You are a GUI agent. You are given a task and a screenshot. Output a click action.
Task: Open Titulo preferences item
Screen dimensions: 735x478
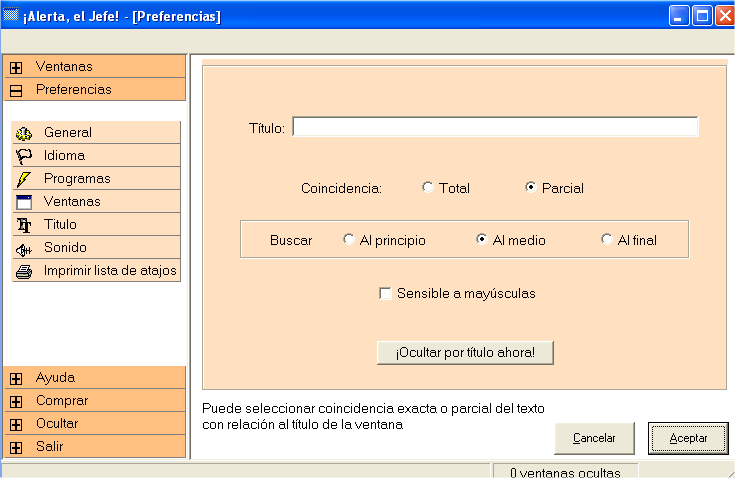[x=96, y=224]
